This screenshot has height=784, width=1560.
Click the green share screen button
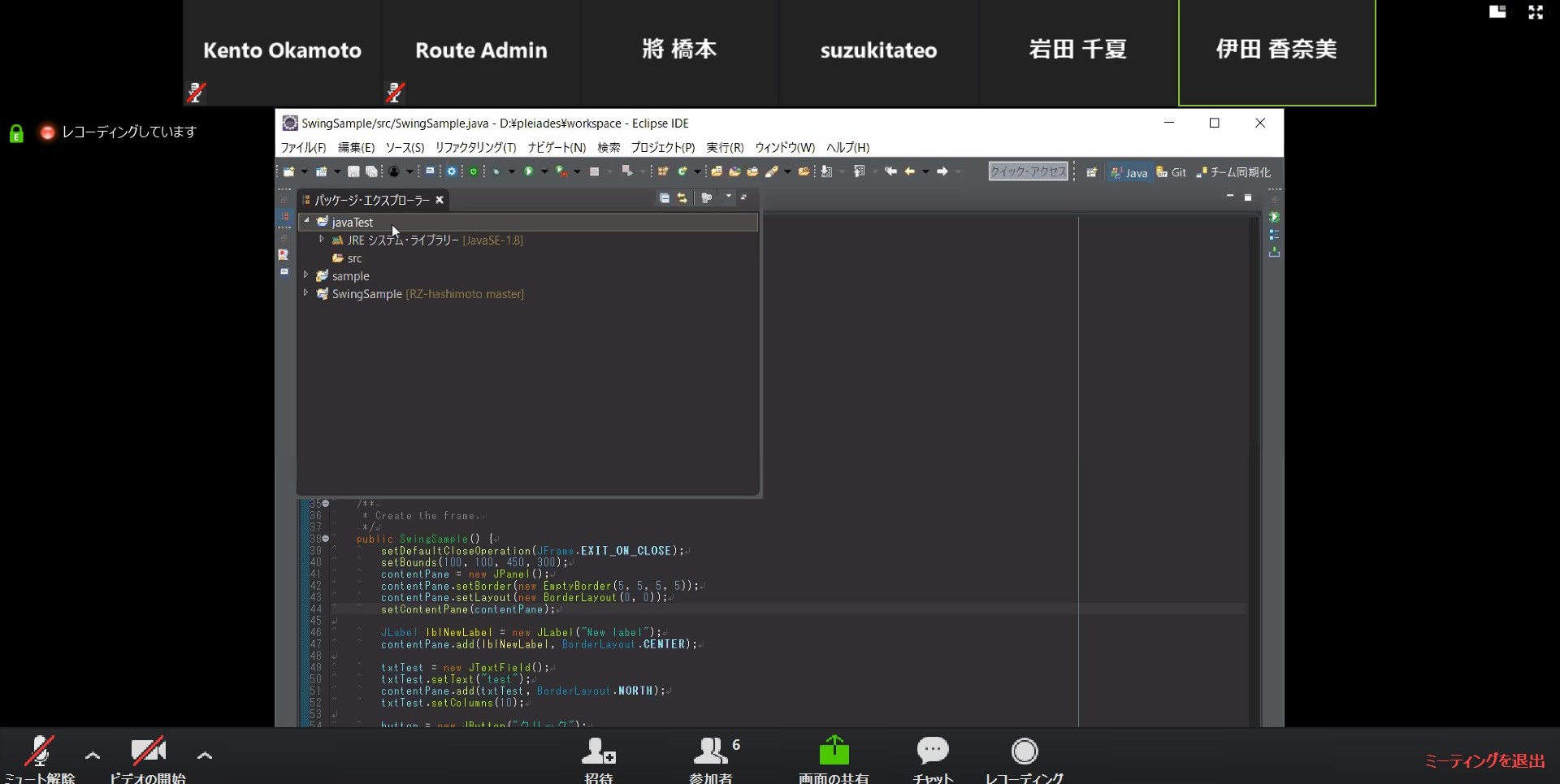tap(834, 760)
